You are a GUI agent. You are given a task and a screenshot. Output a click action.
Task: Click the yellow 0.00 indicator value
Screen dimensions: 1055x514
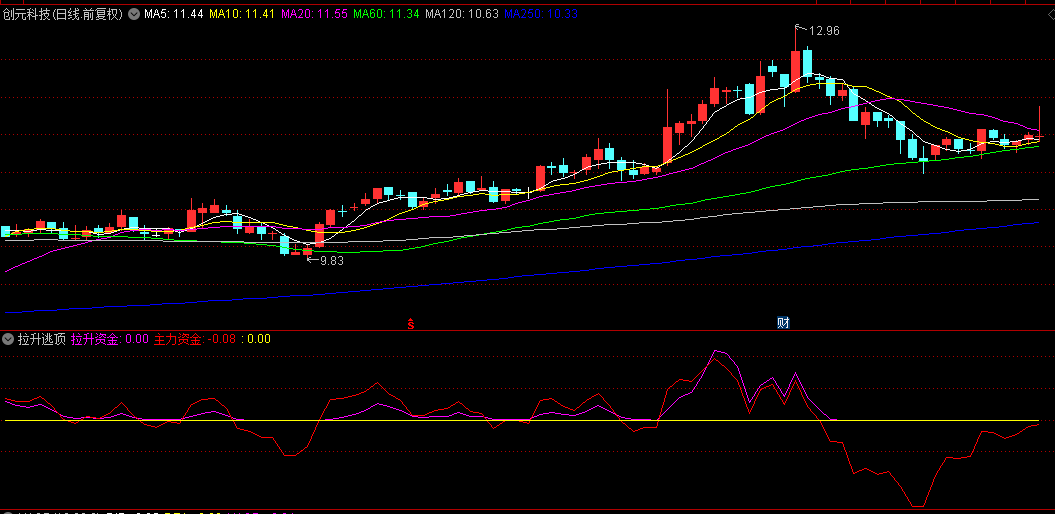pyautogui.click(x=259, y=339)
